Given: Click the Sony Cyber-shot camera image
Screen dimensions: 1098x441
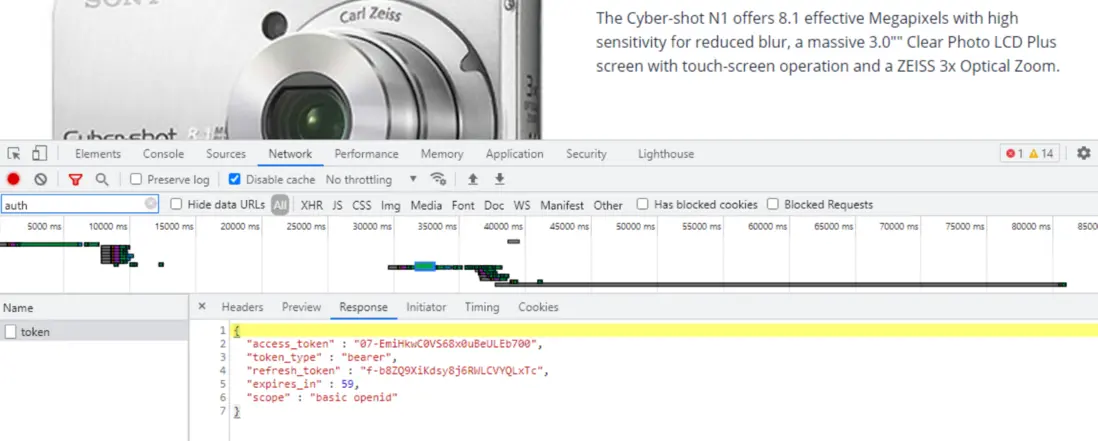Looking at the screenshot, I should coord(297,69).
